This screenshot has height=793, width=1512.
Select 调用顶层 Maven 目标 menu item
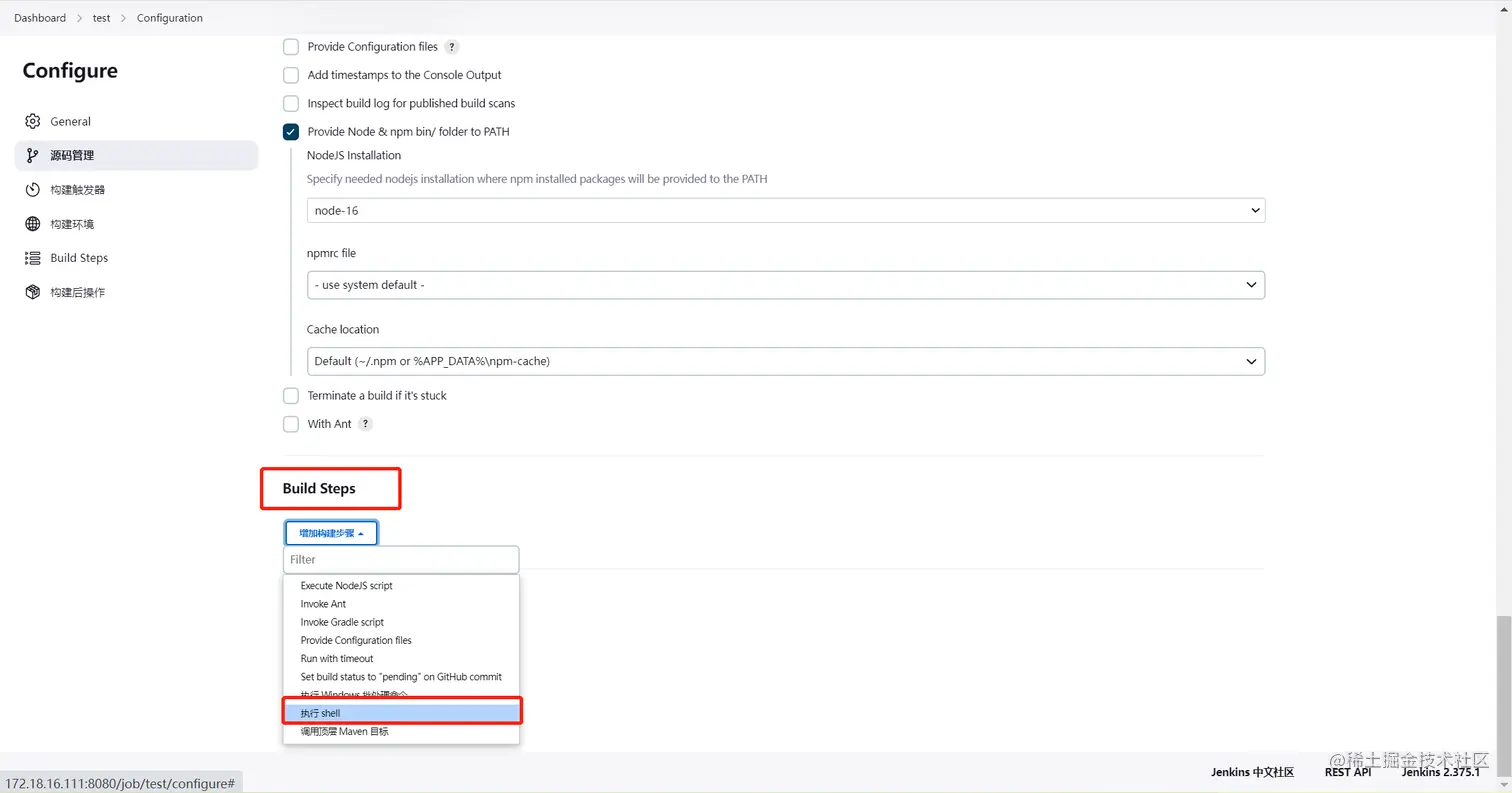coord(401,731)
